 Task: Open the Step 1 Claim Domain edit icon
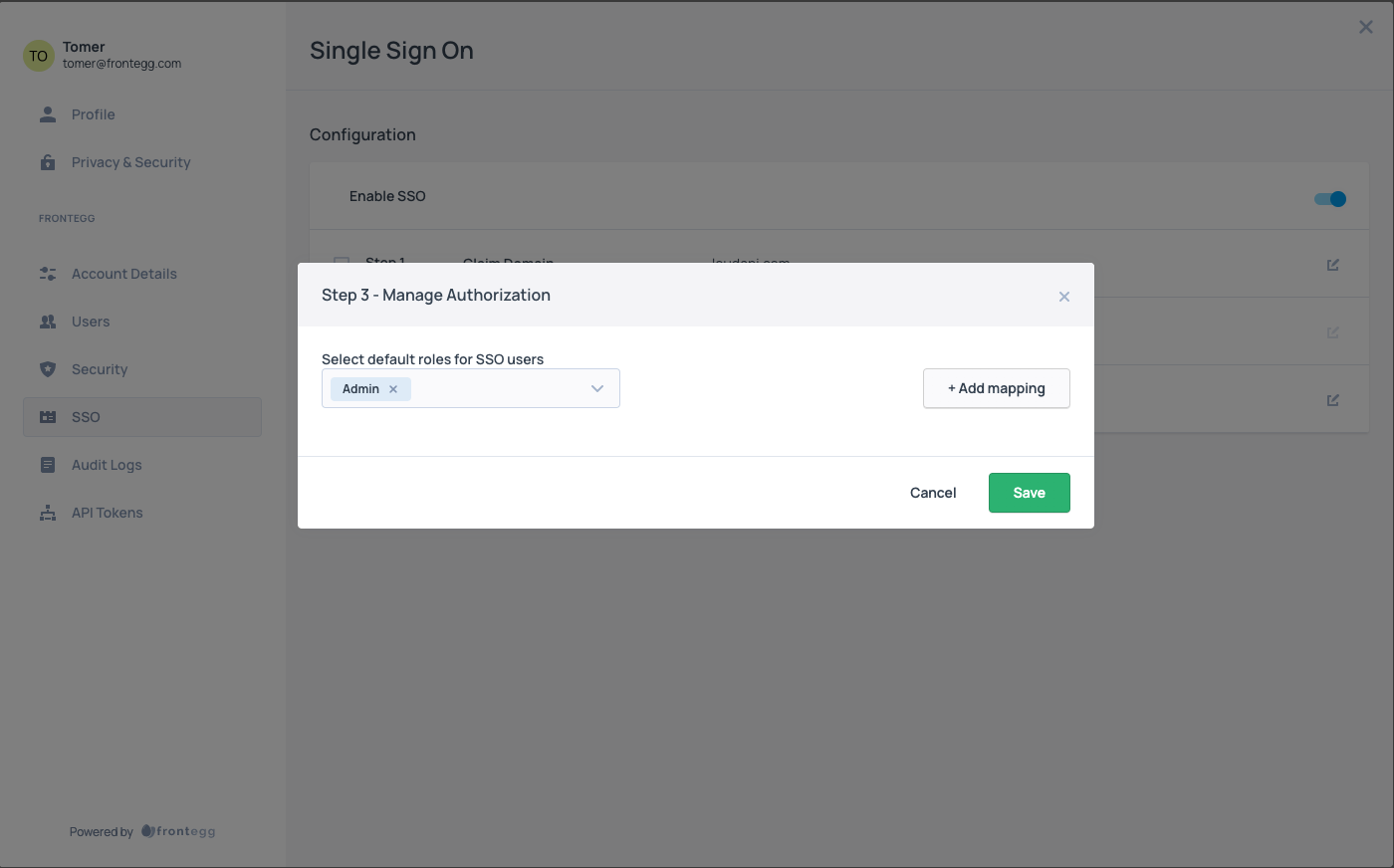point(1333,265)
